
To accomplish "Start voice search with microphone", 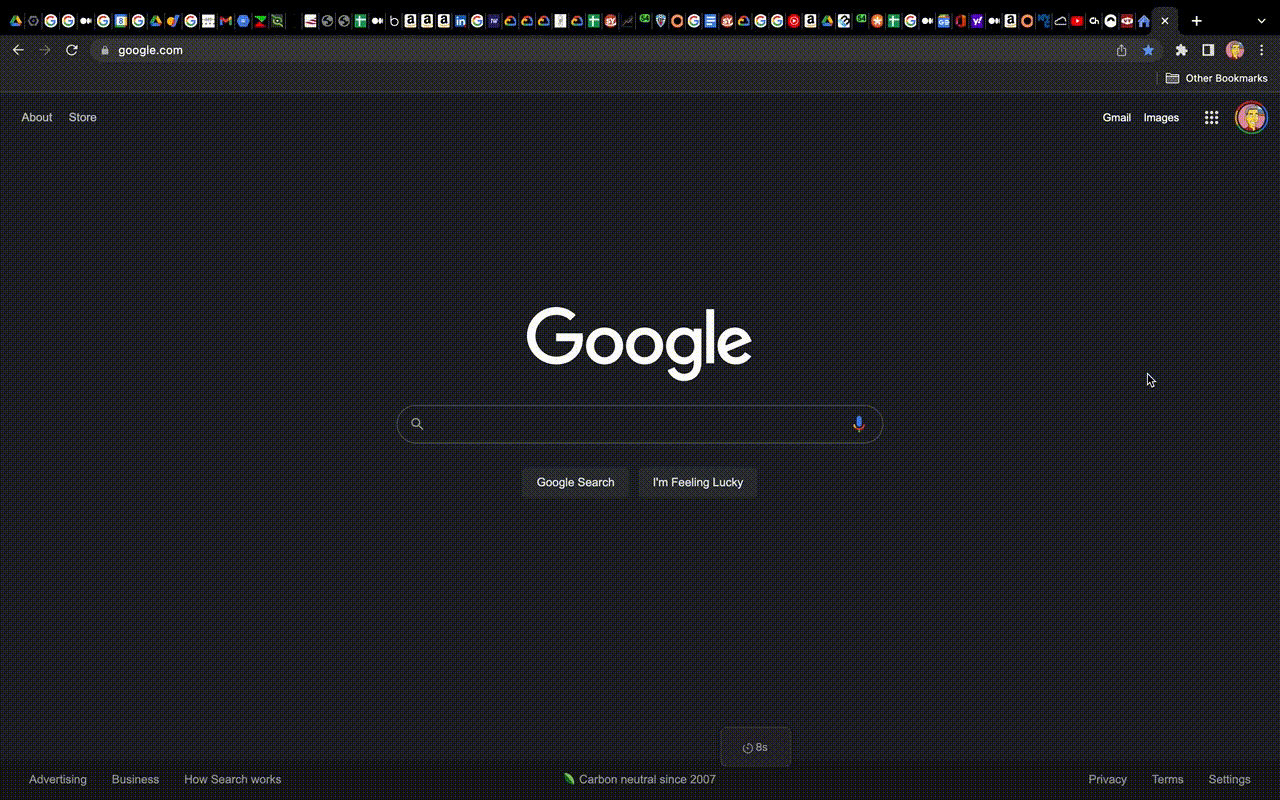I will (858, 424).
